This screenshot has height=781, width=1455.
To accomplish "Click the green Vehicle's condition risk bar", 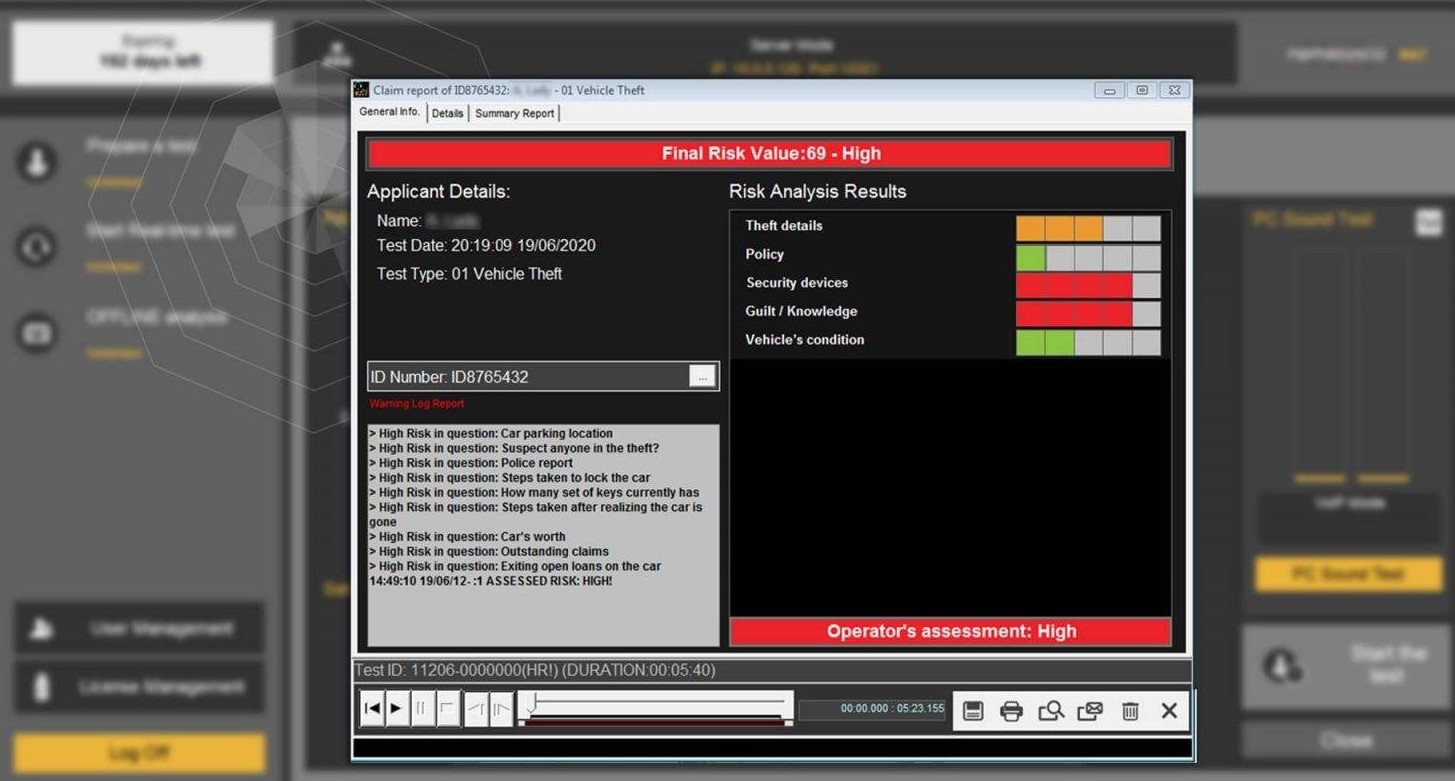I will pos(1045,343).
